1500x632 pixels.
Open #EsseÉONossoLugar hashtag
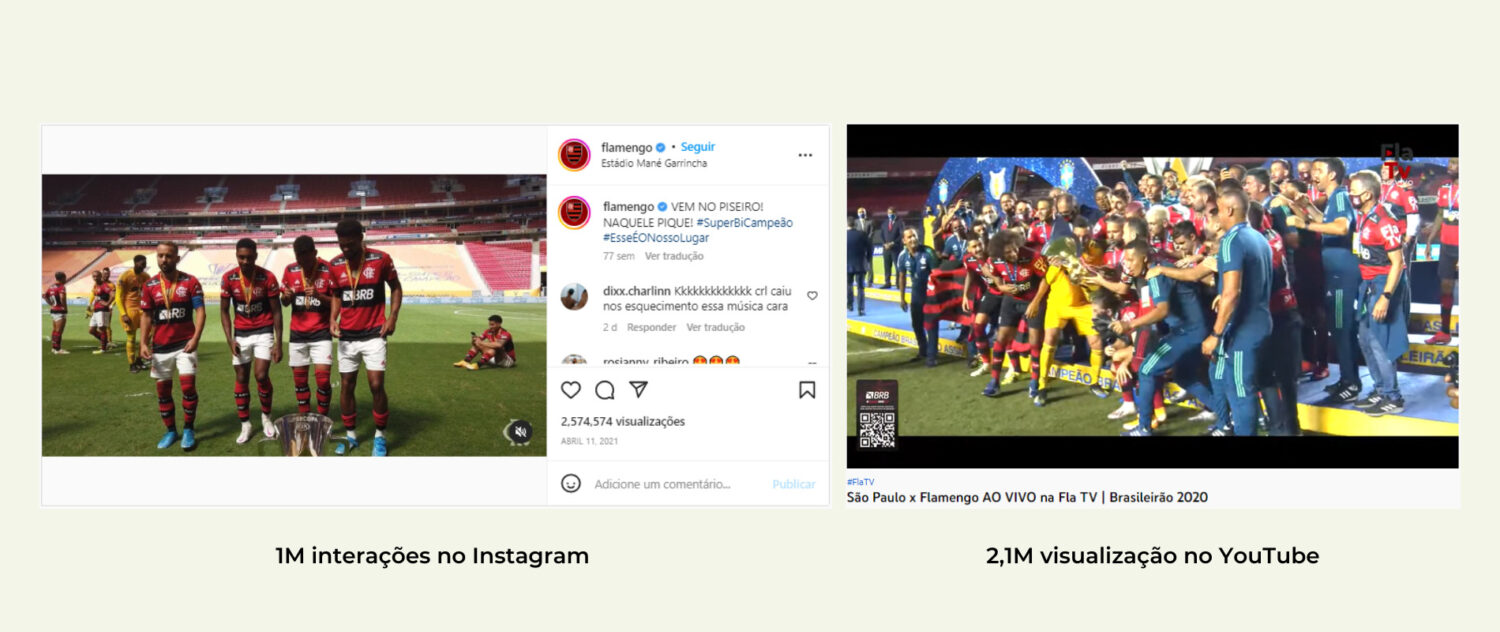pos(653,238)
